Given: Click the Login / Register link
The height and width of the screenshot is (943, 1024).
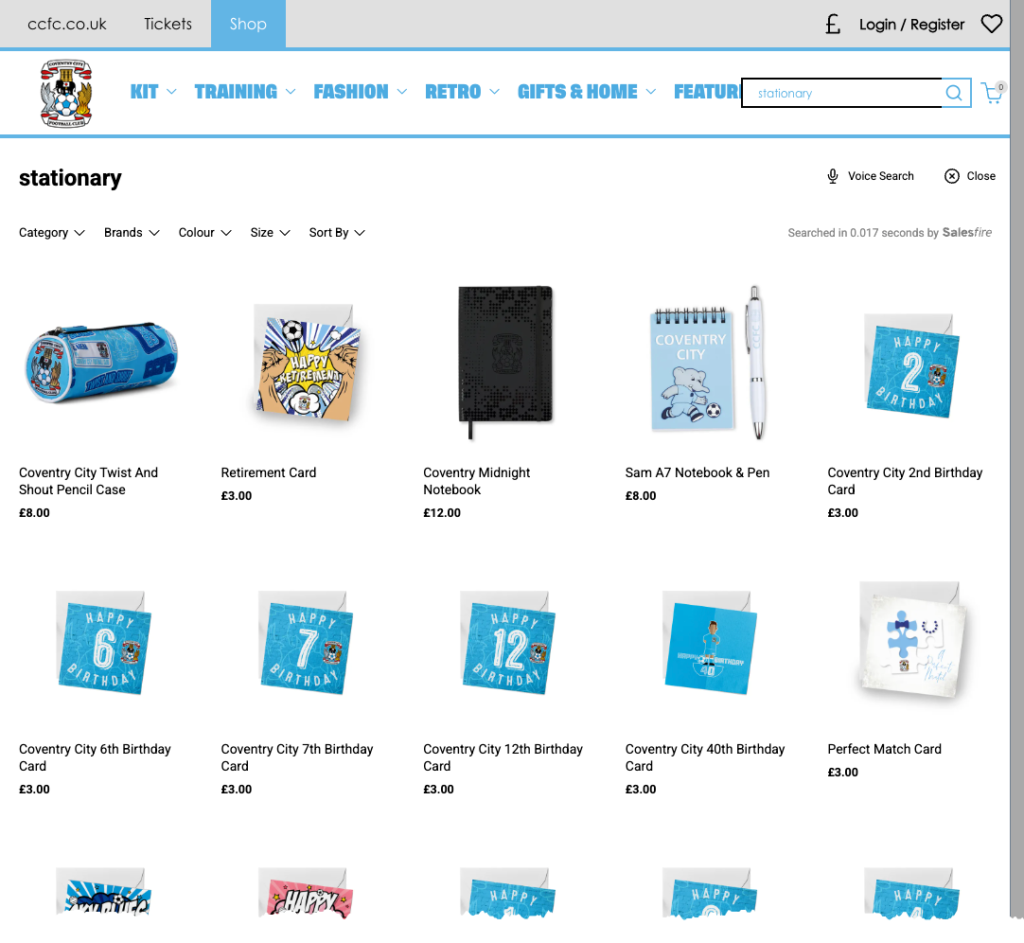Looking at the screenshot, I should pyautogui.click(x=912, y=25).
